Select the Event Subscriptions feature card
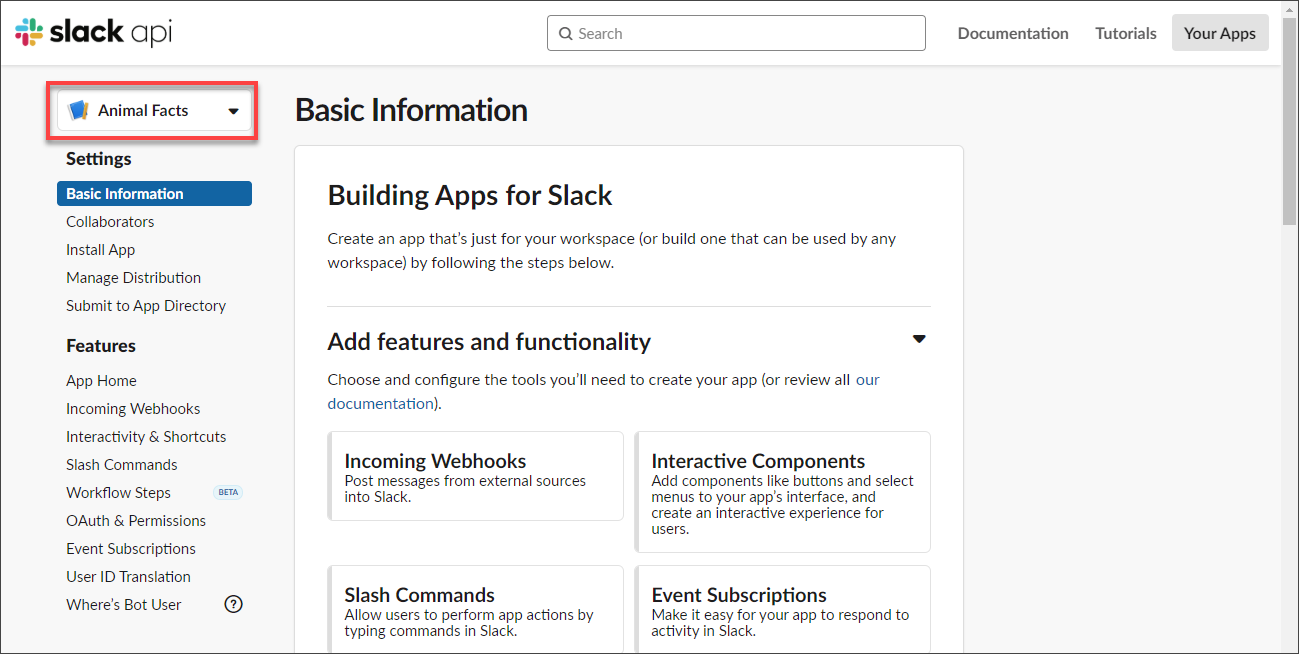Viewport: 1299px width, 654px height. coord(783,610)
